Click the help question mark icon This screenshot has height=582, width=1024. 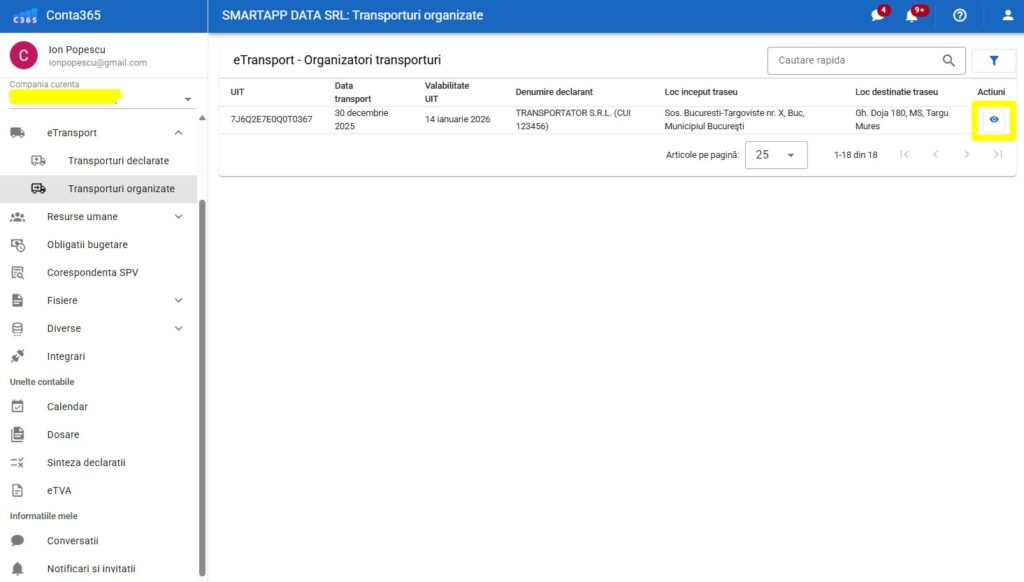click(959, 15)
